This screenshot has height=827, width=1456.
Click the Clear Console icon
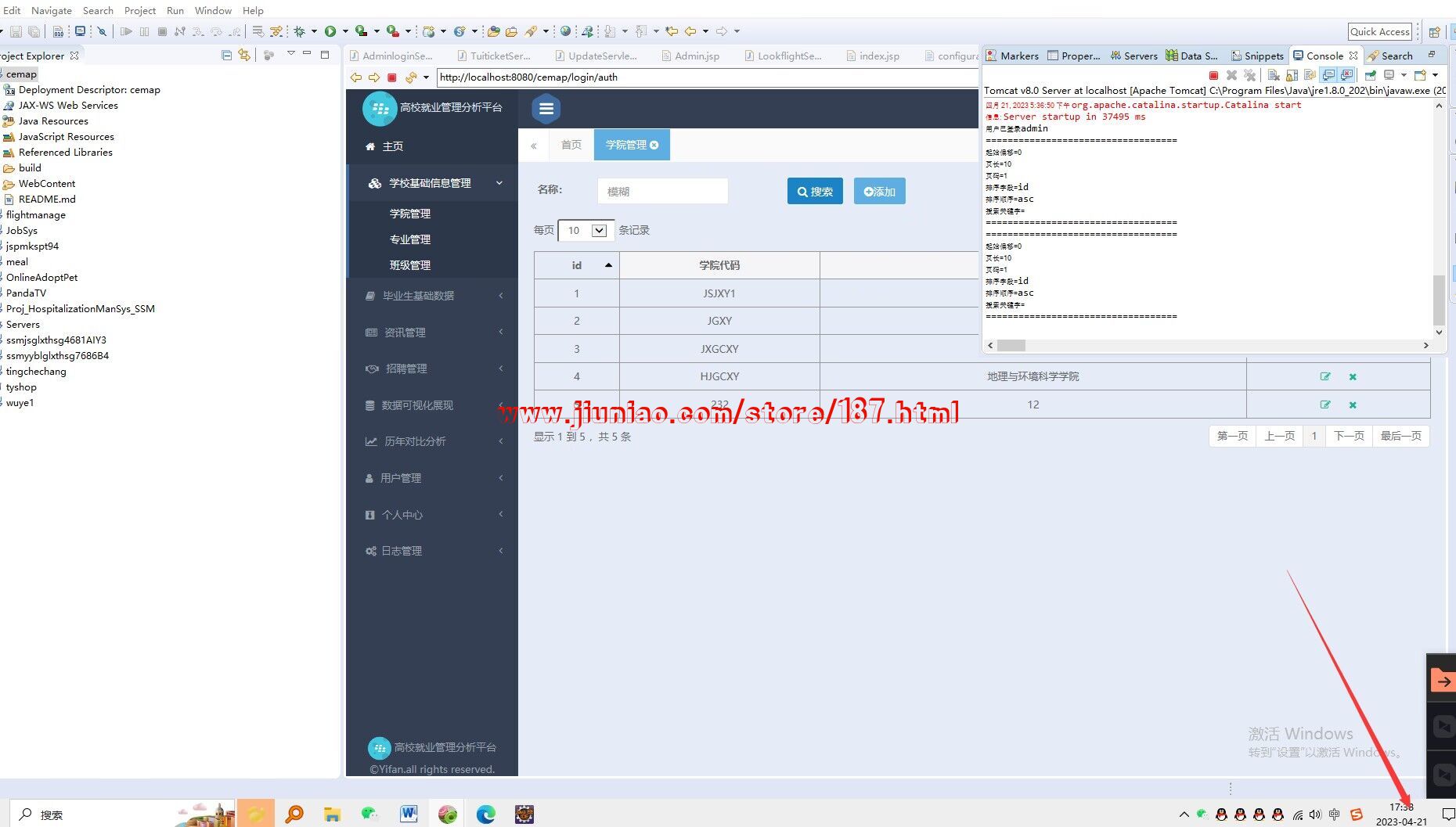(x=1274, y=75)
